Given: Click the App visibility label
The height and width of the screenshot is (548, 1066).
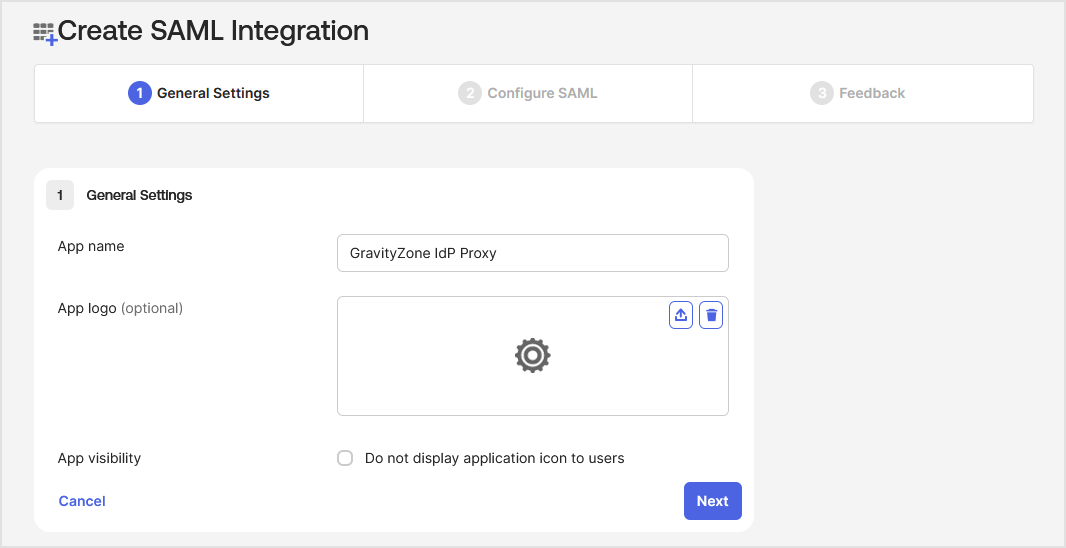Looking at the screenshot, I should pos(99,458).
